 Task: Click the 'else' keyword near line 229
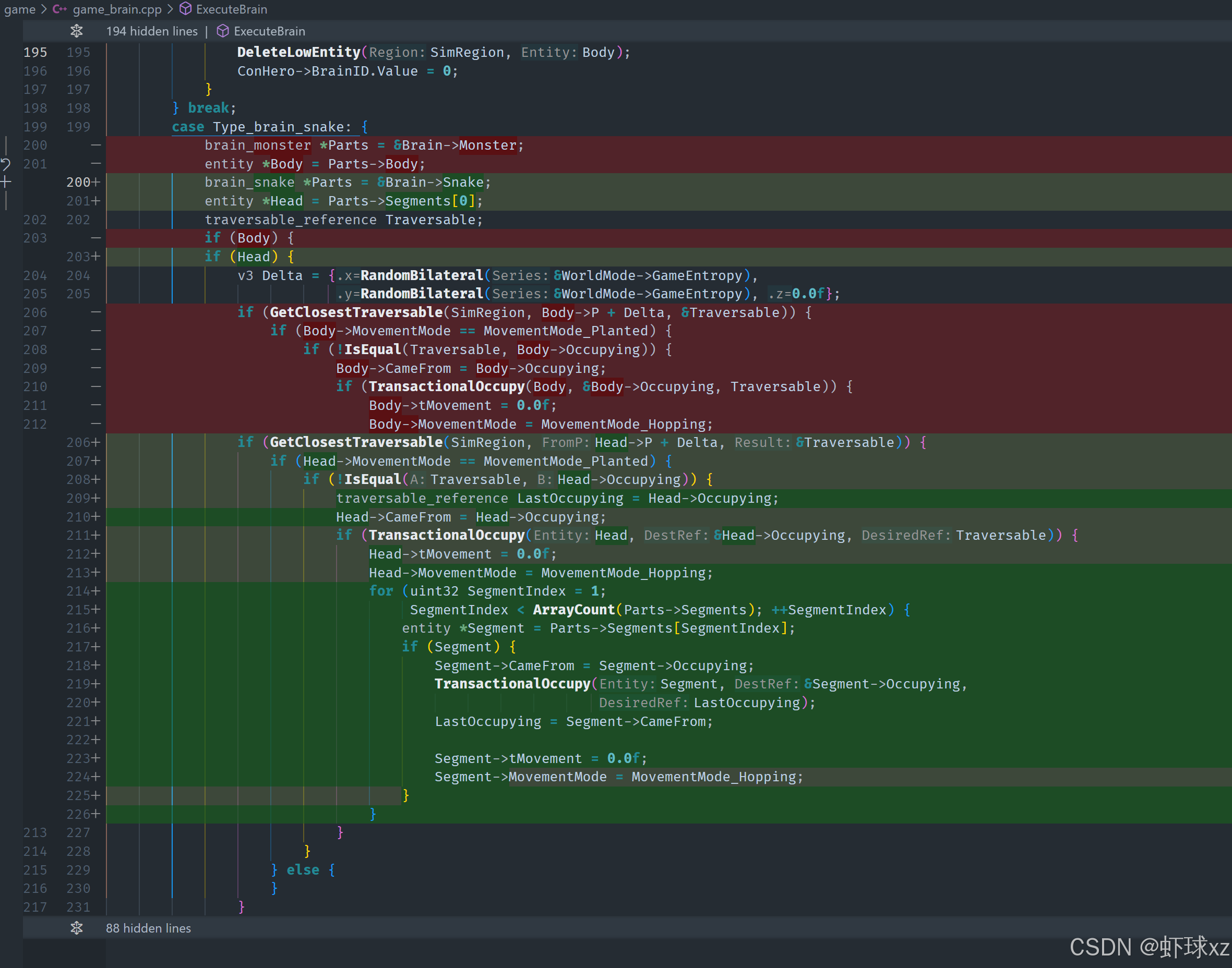pos(303,869)
